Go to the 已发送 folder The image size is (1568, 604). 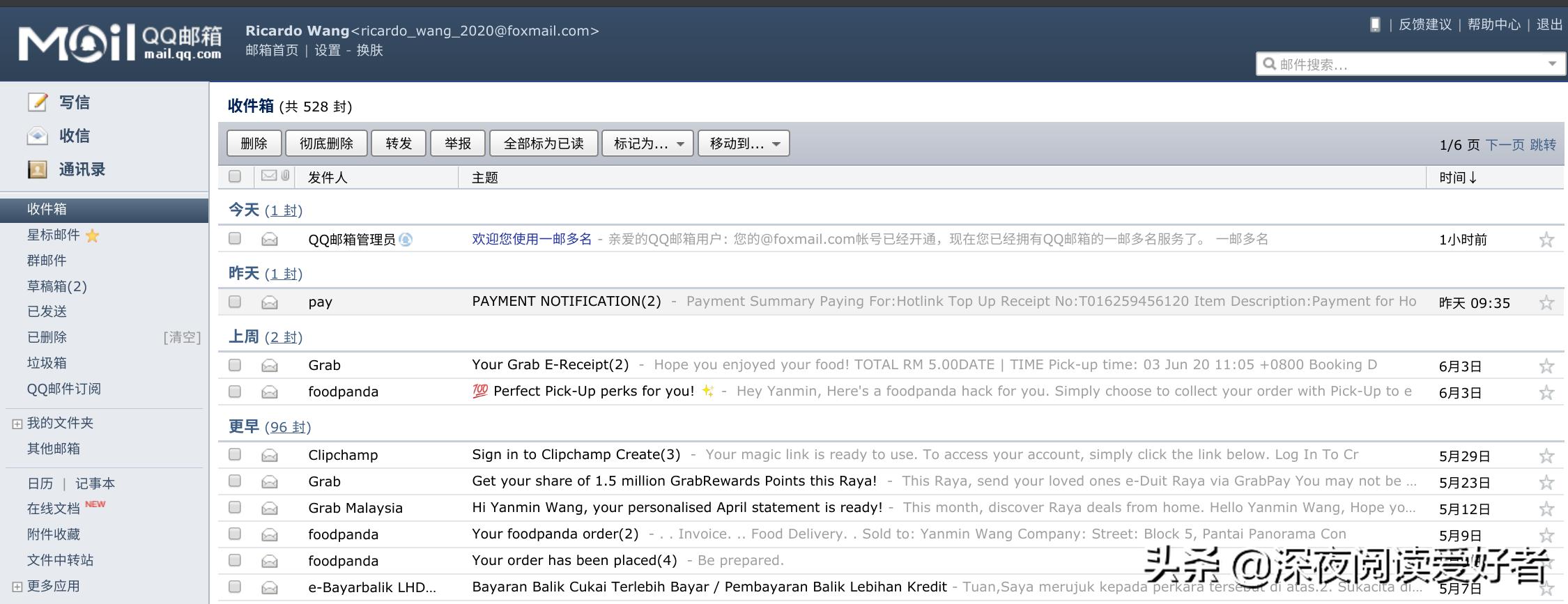[x=47, y=311]
